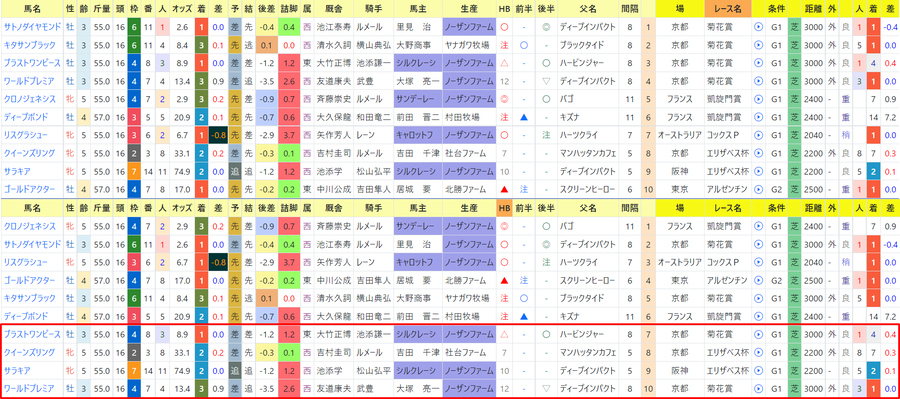Click black -0.8 cell in upper table
This screenshot has height=399, width=900.
coord(218,135)
